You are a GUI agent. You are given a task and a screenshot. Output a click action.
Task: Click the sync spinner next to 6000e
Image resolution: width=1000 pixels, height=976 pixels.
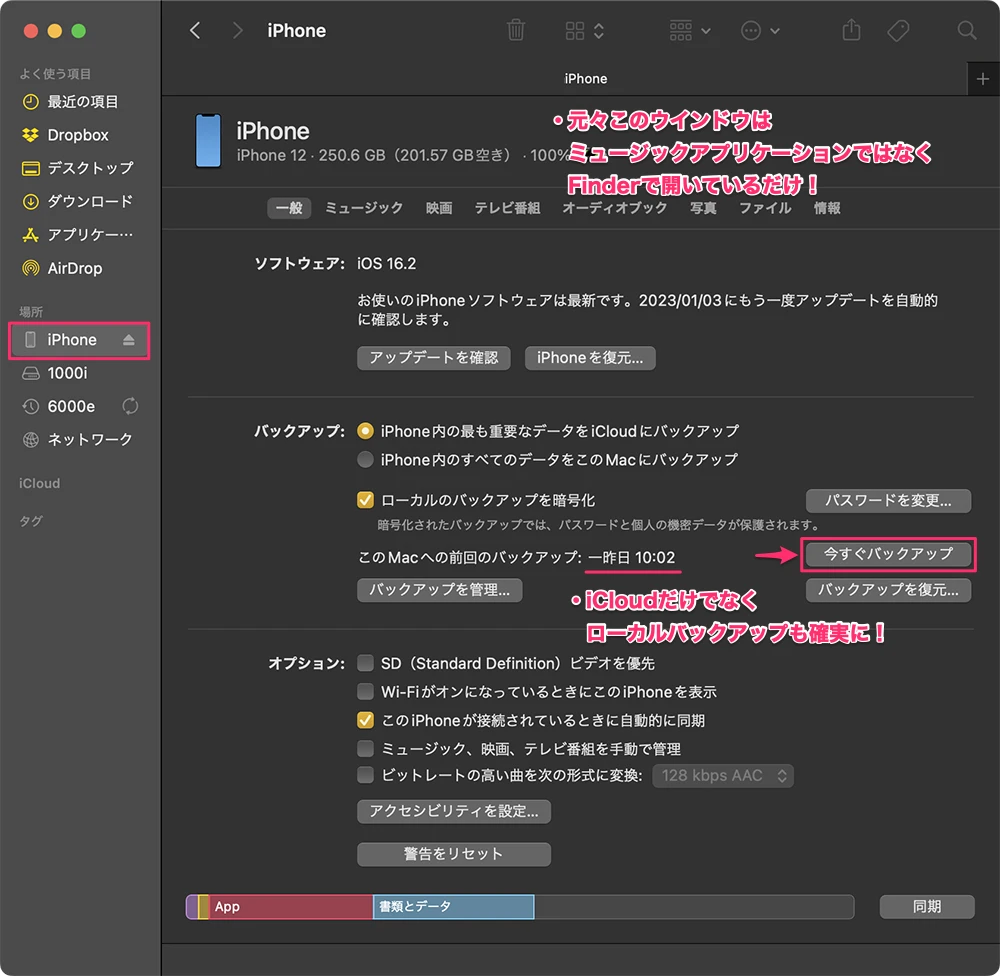click(130, 406)
